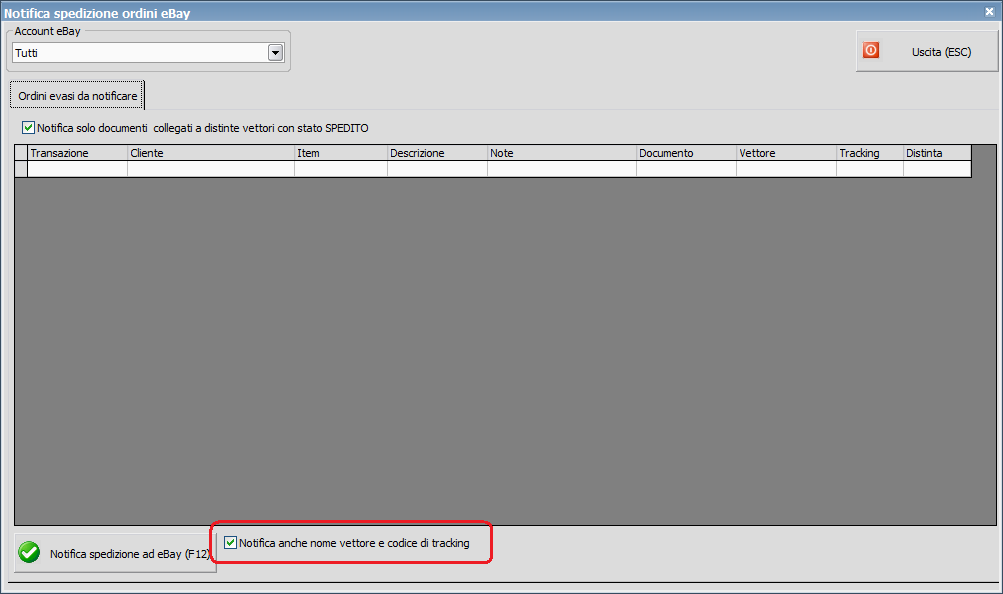Click the green checkmark icon for Notifica spedizione
The image size is (1003, 594).
tap(29, 552)
